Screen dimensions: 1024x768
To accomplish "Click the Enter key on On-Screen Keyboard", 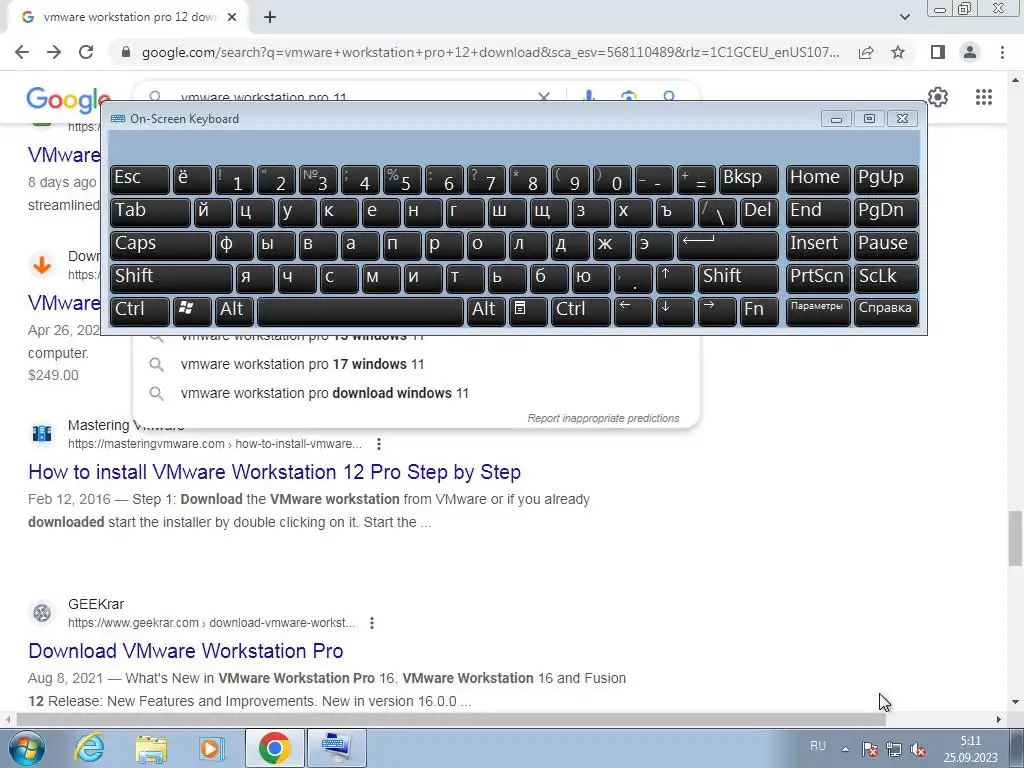I will [x=728, y=244].
